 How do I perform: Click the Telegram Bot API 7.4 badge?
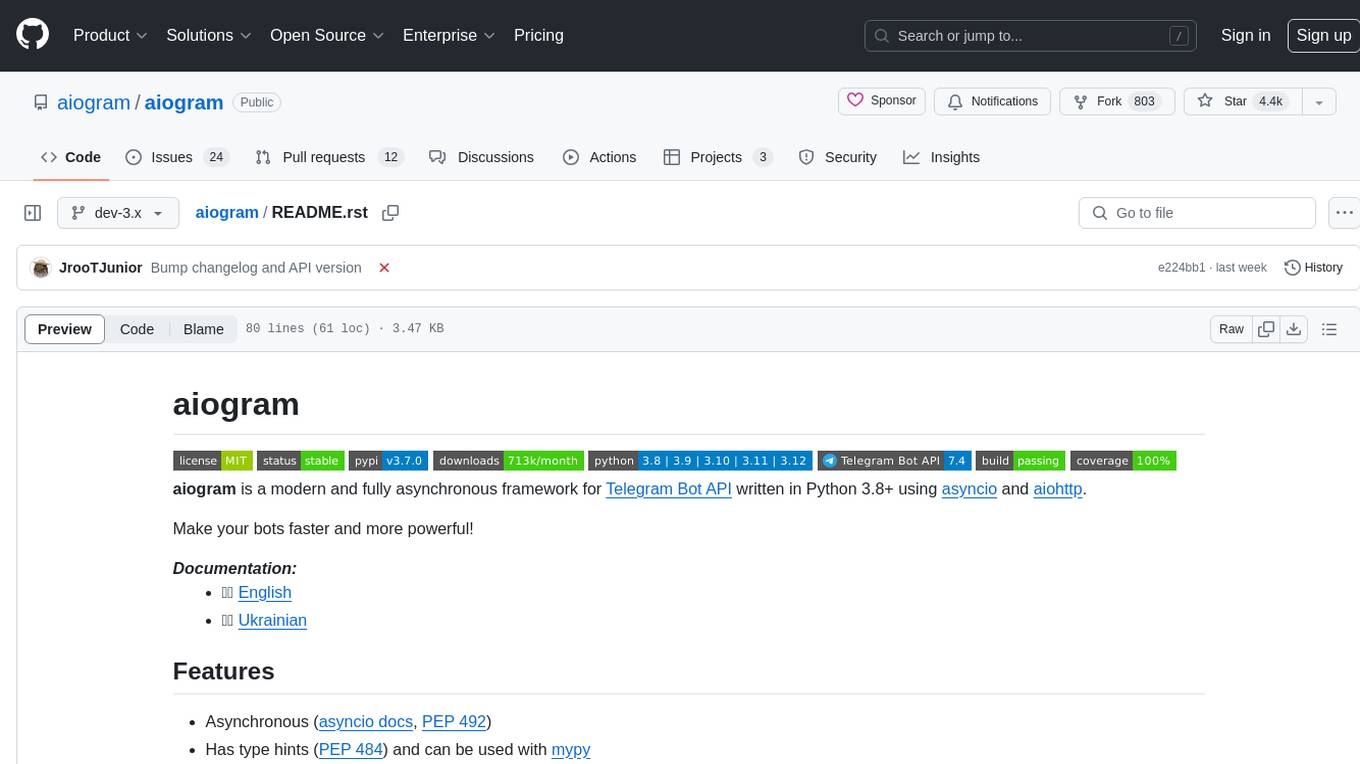[x=894, y=461]
